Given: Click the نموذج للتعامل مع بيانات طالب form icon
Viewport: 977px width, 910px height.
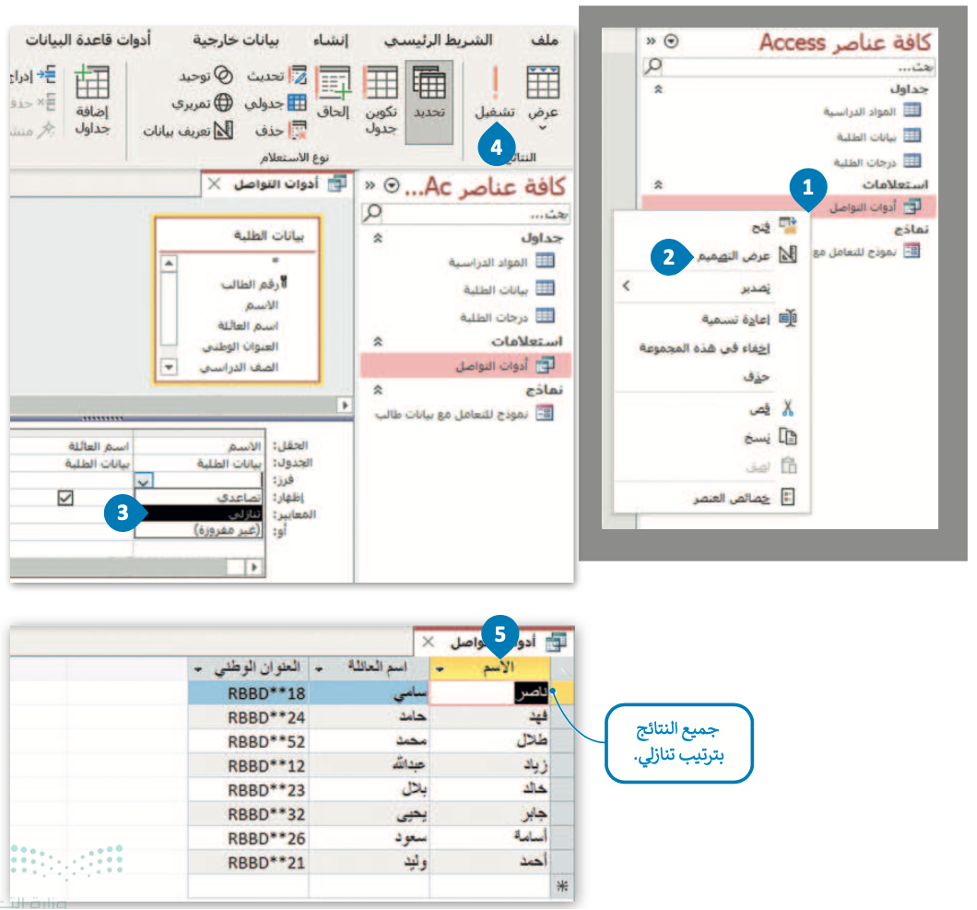Looking at the screenshot, I should pos(545,413).
